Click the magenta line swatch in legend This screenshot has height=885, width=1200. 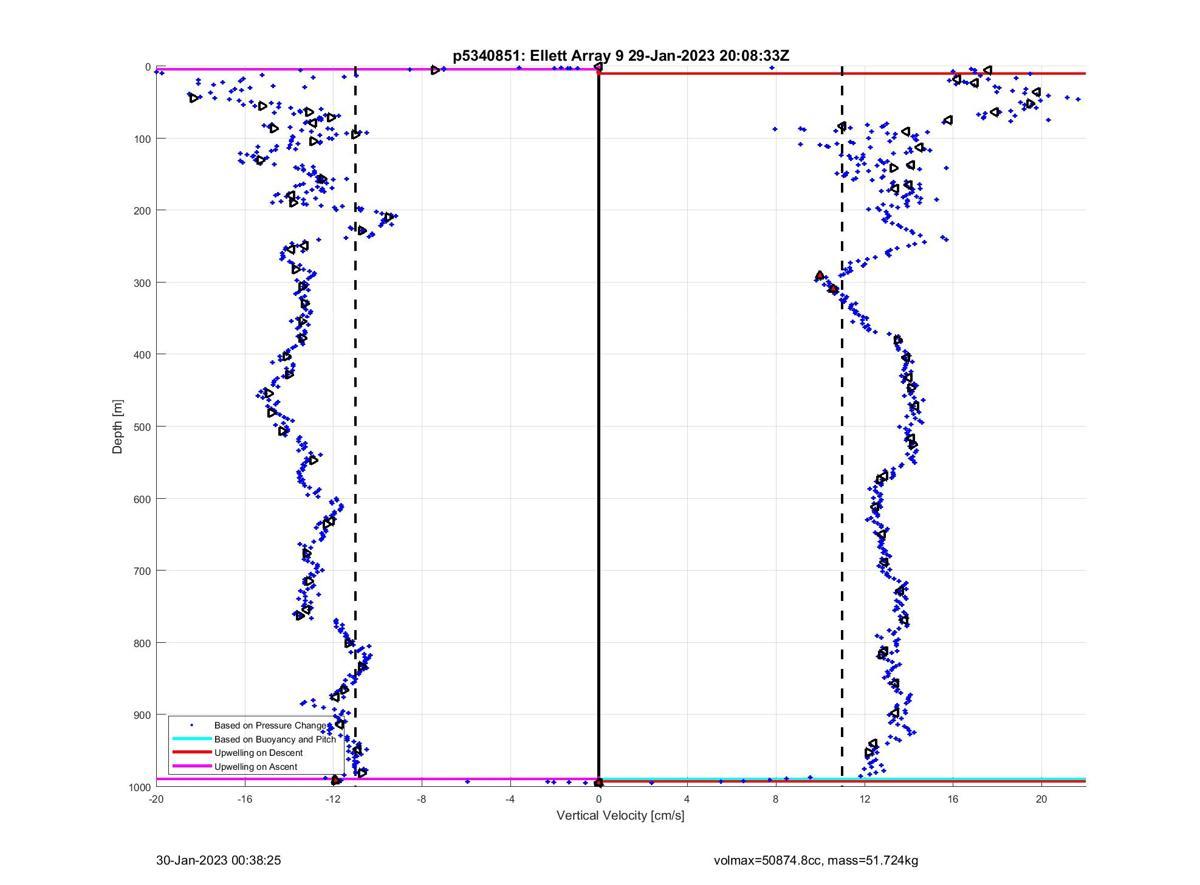click(191, 766)
